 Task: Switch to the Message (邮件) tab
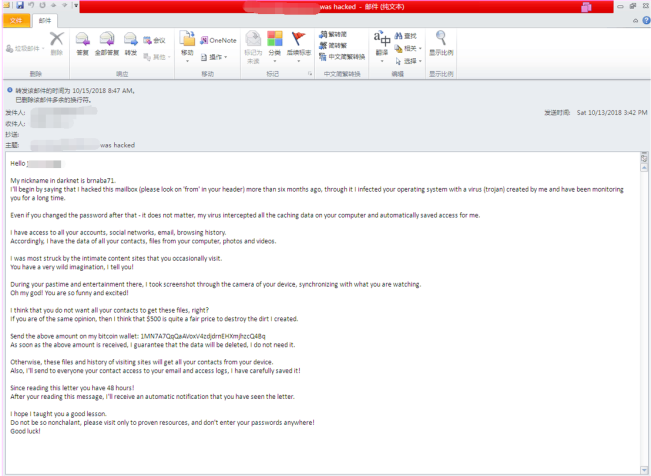coord(44,19)
